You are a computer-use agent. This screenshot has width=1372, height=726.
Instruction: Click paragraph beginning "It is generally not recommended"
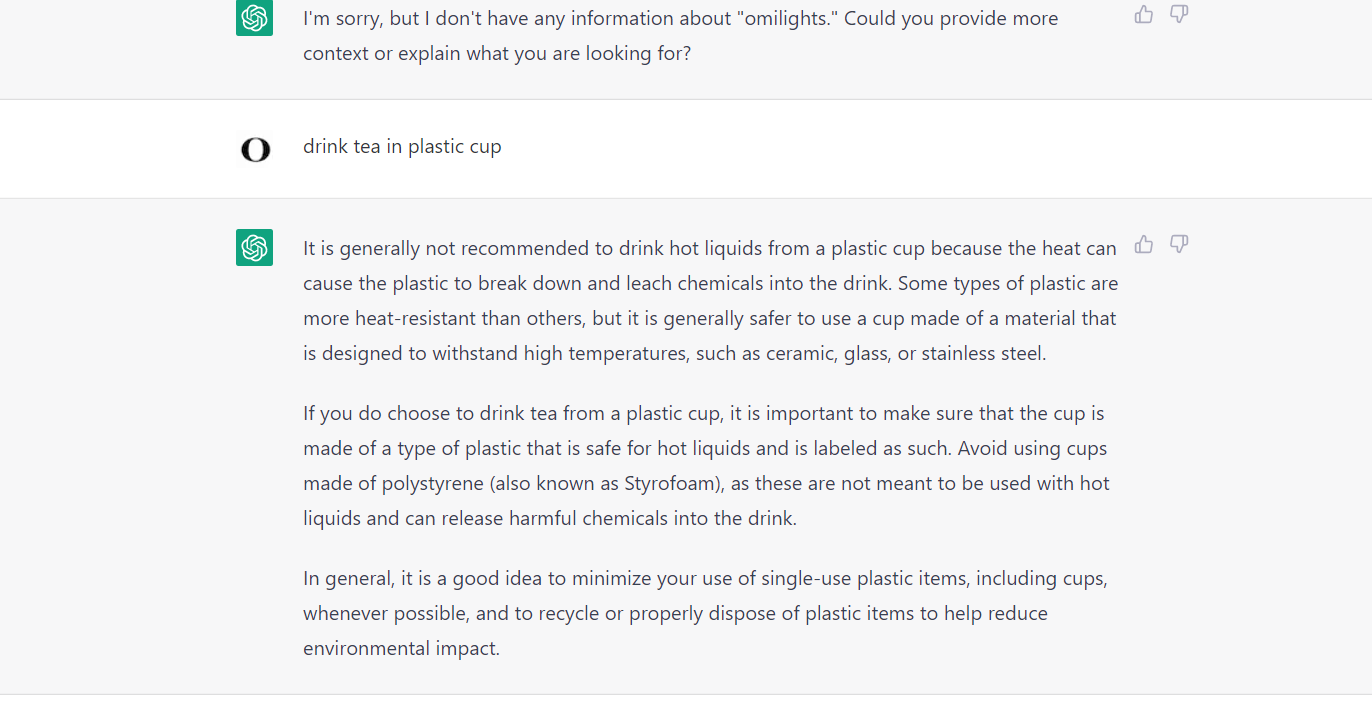tap(710, 300)
